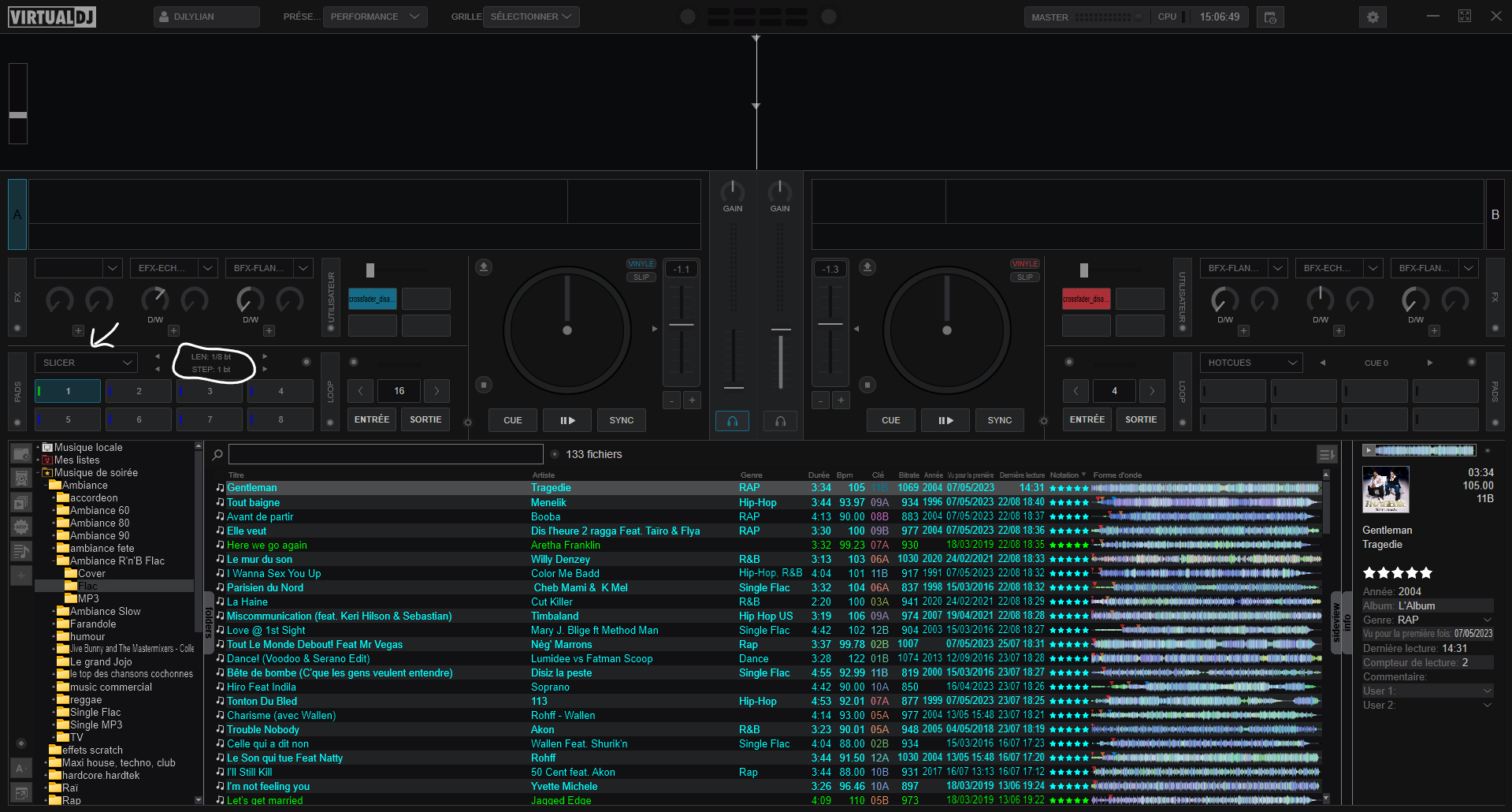Screen dimensions: 1512x812
Task: Enable headphone cue for deck A
Action: point(732,421)
